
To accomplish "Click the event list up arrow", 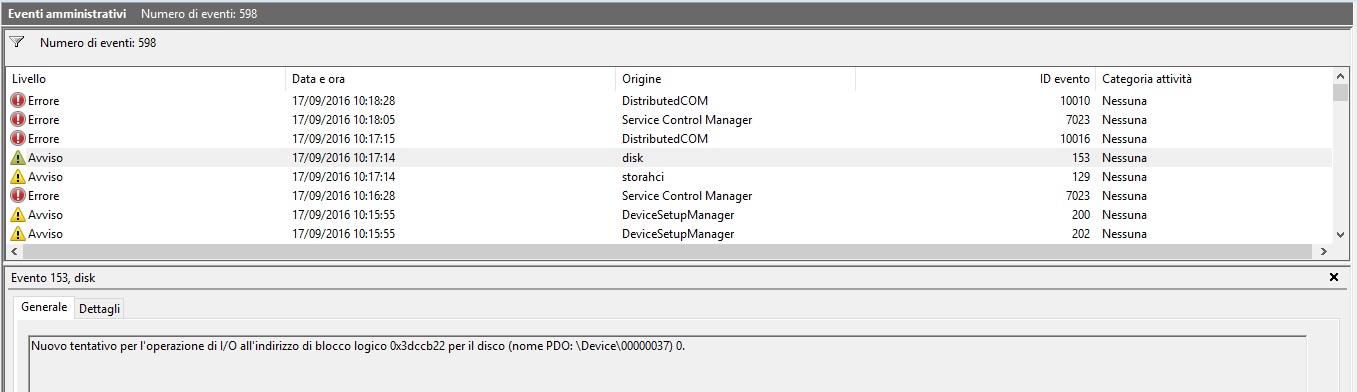I will pyautogui.click(x=1341, y=76).
